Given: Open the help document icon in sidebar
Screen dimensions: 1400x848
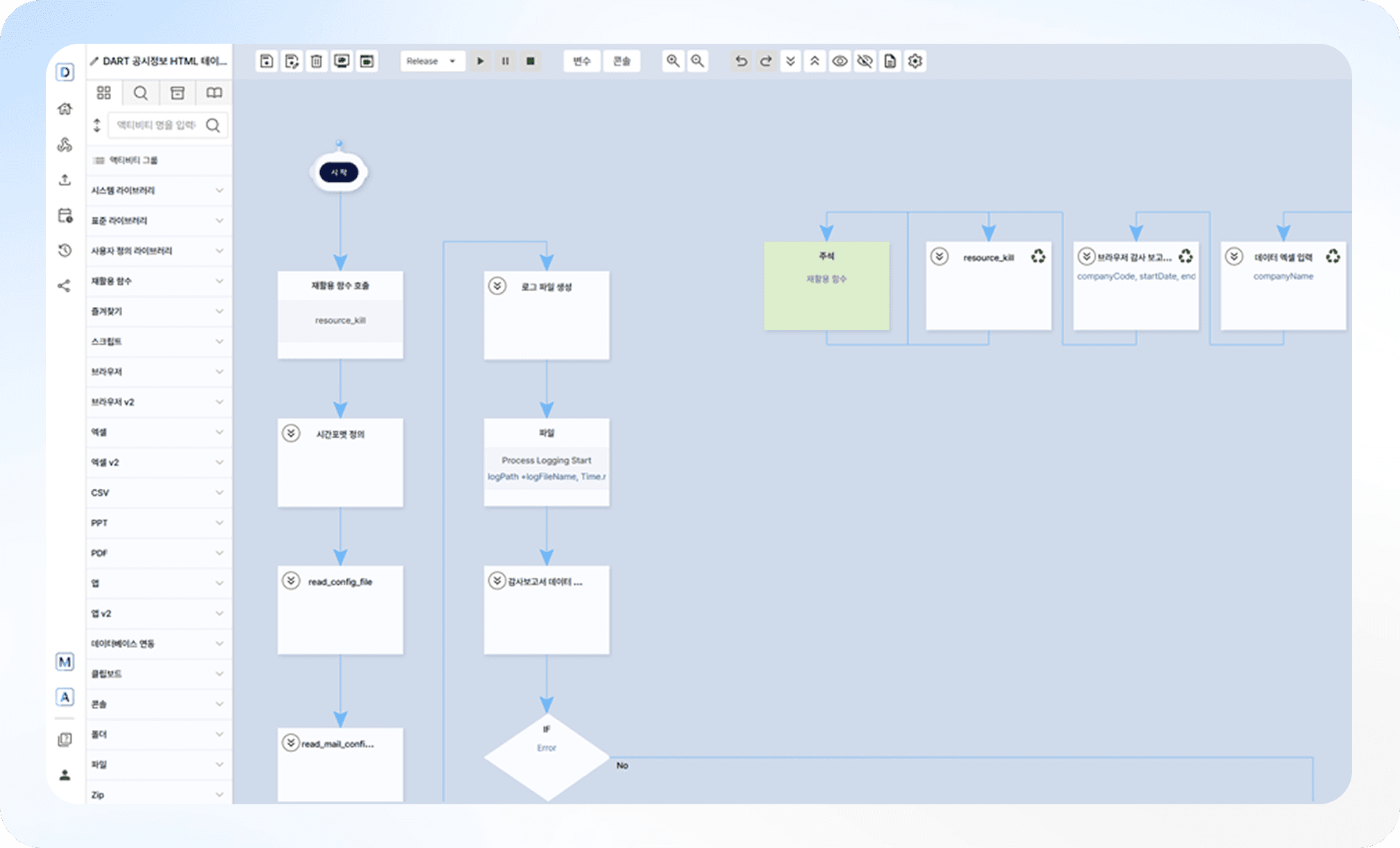Looking at the screenshot, I should pos(65,740).
